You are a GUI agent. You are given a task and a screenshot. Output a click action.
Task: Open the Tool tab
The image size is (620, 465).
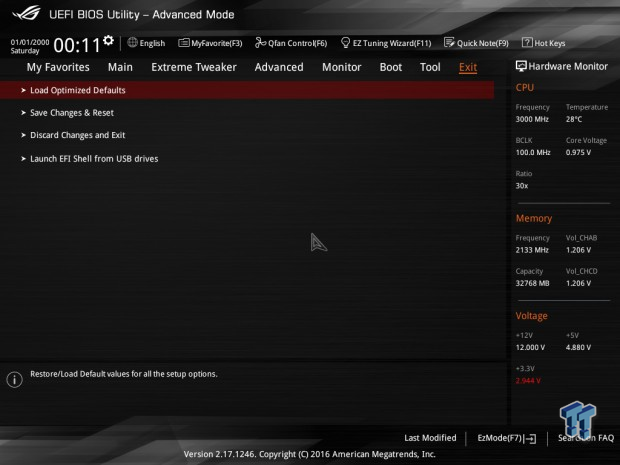click(x=430, y=67)
